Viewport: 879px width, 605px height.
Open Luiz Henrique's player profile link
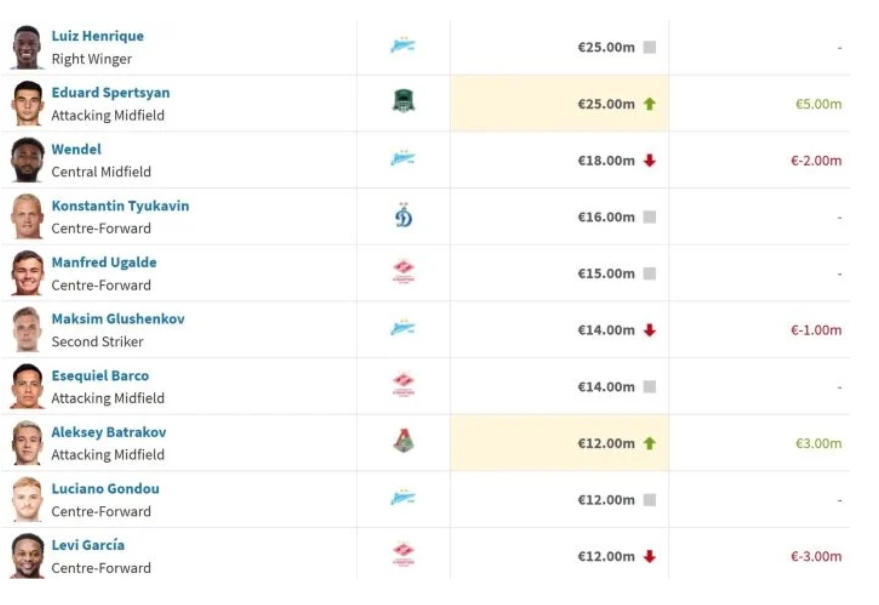[98, 36]
